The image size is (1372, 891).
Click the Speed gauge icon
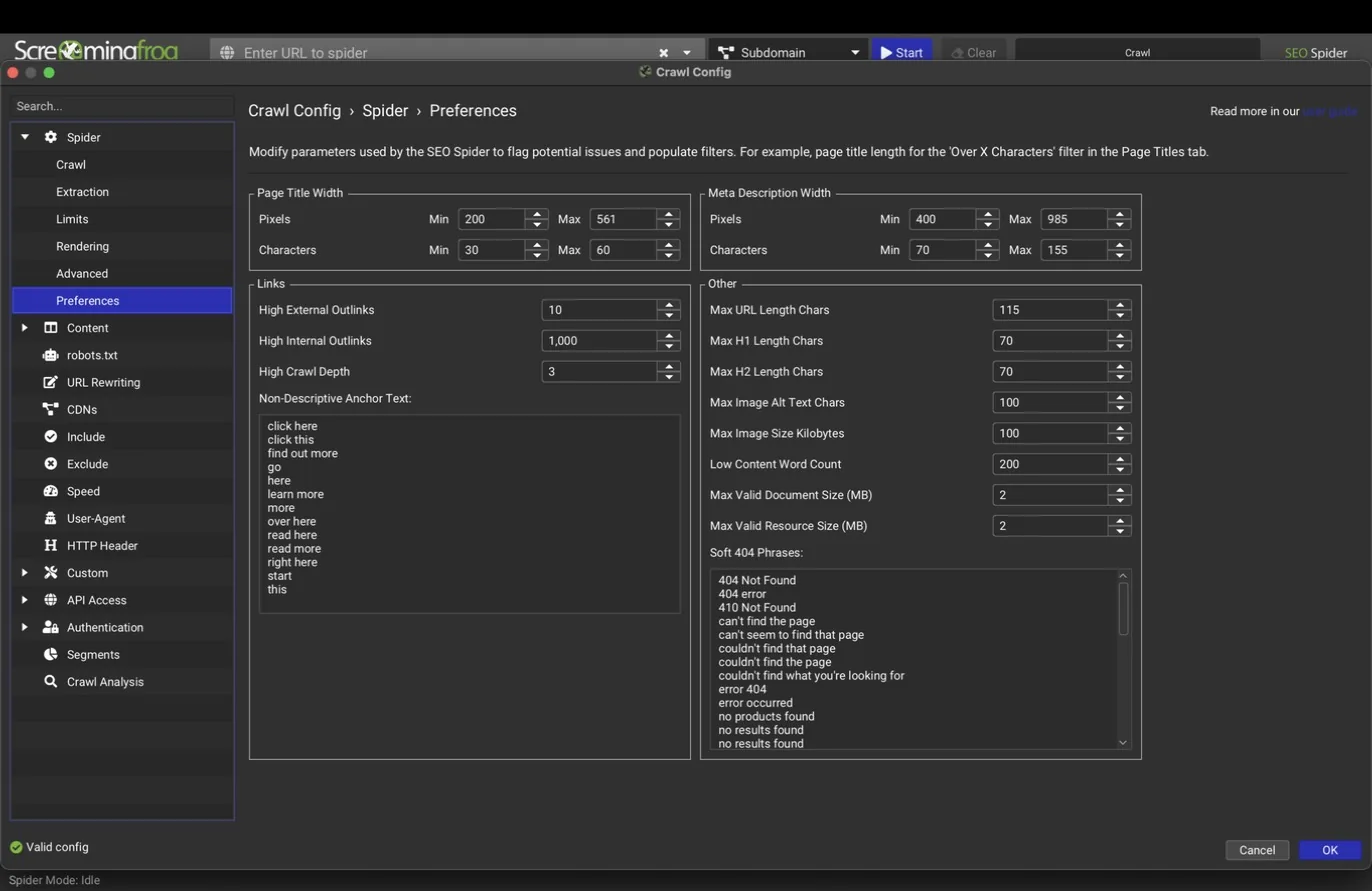[50, 491]
